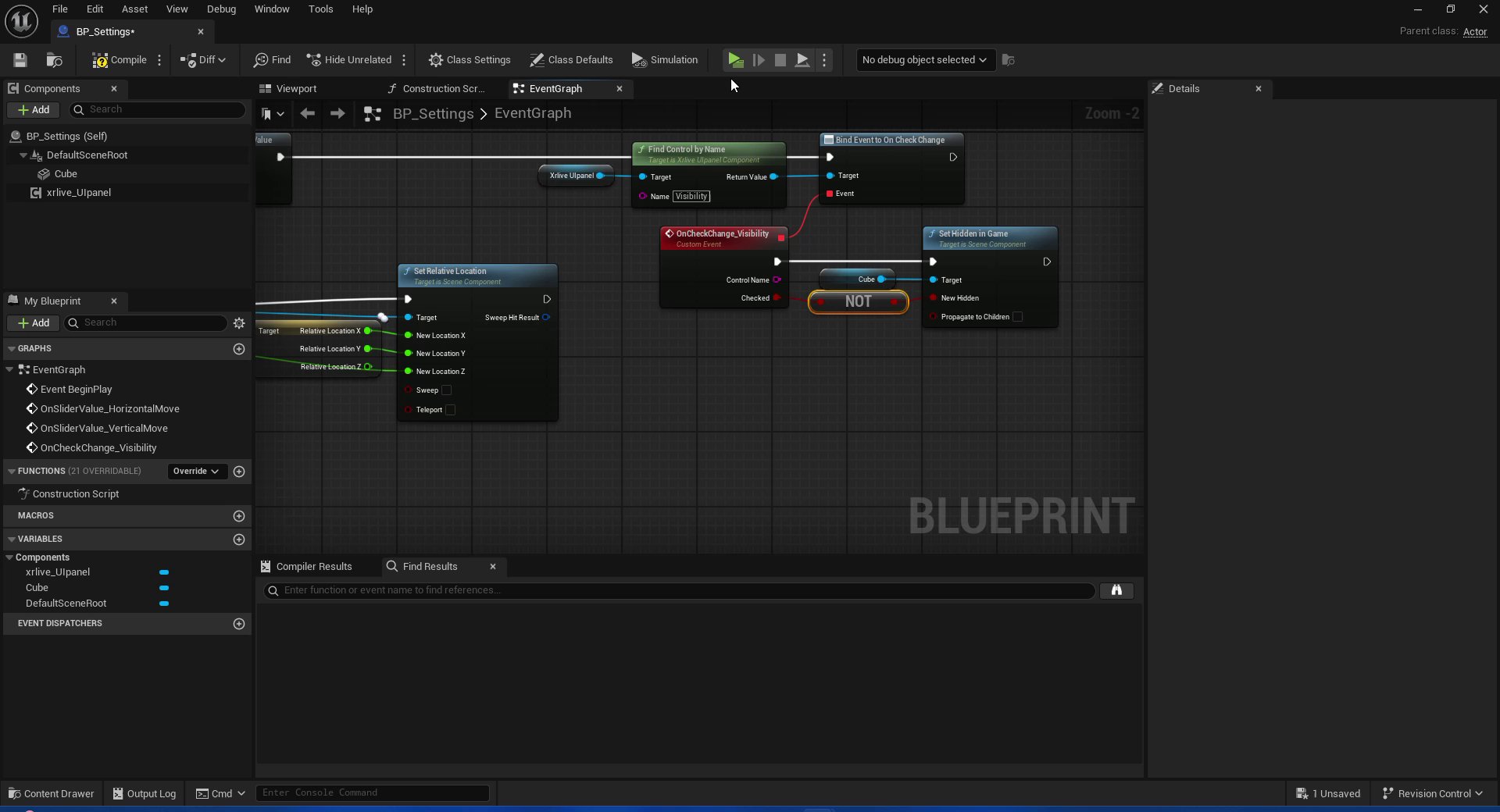1500x812 pixels.
Task: Open Class Defaults
Action: tap(571, 60)
